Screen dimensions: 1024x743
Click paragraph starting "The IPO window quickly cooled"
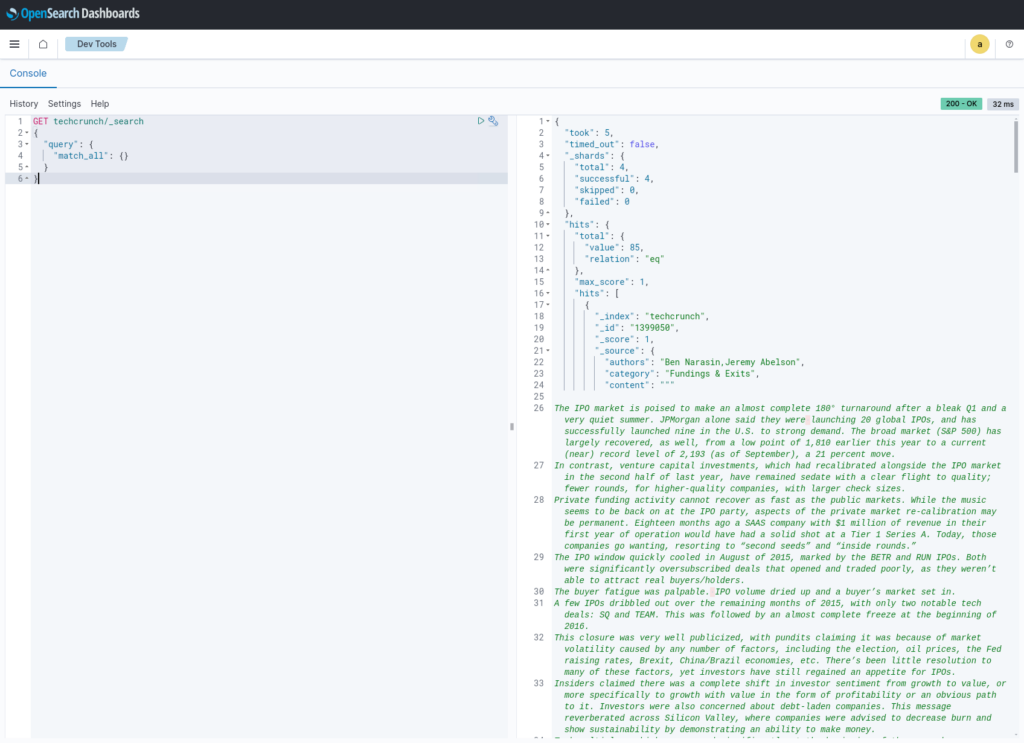coord(775,569)
